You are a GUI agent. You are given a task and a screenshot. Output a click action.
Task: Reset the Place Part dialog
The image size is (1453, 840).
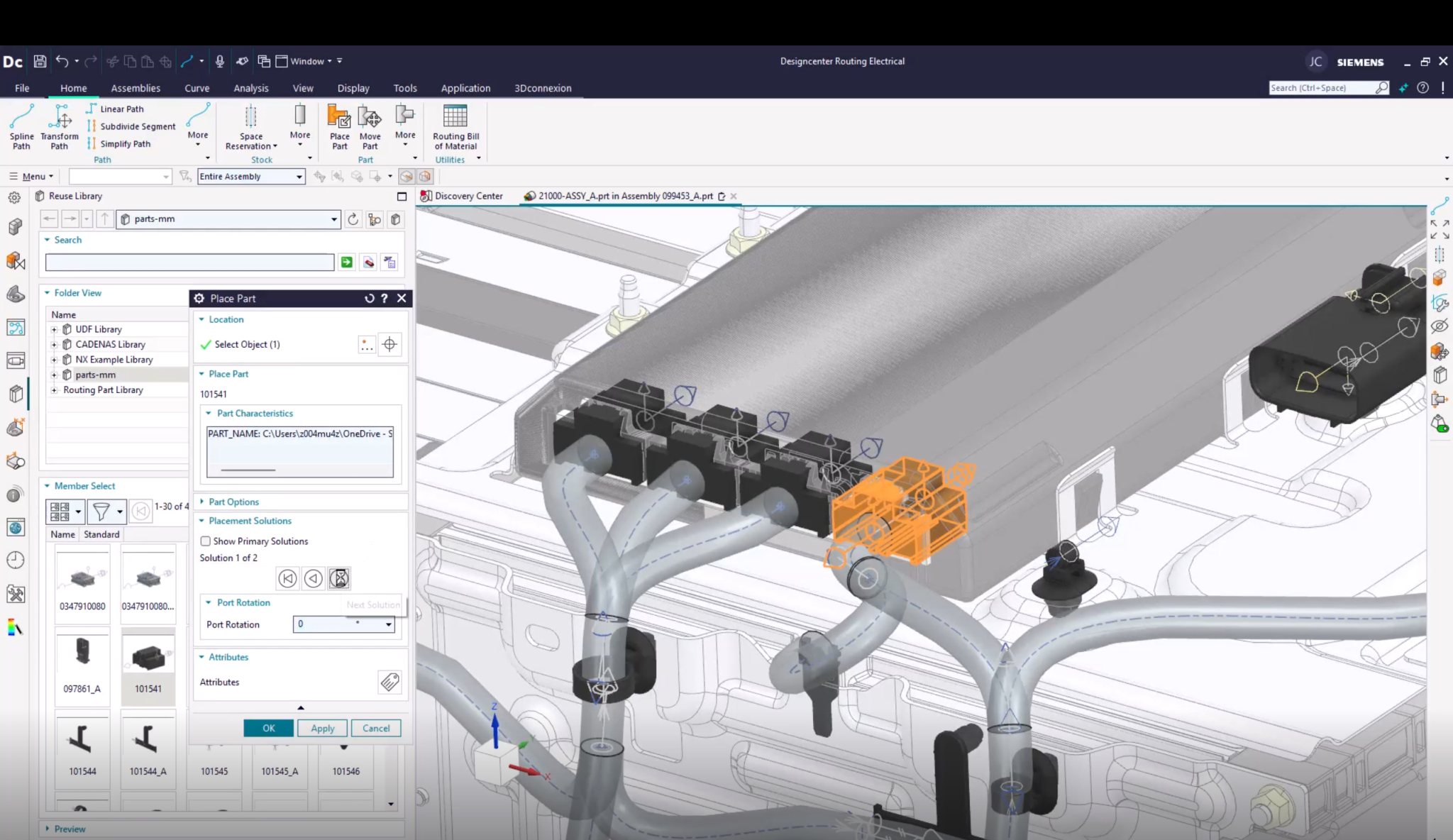click(x=369, y=299)
